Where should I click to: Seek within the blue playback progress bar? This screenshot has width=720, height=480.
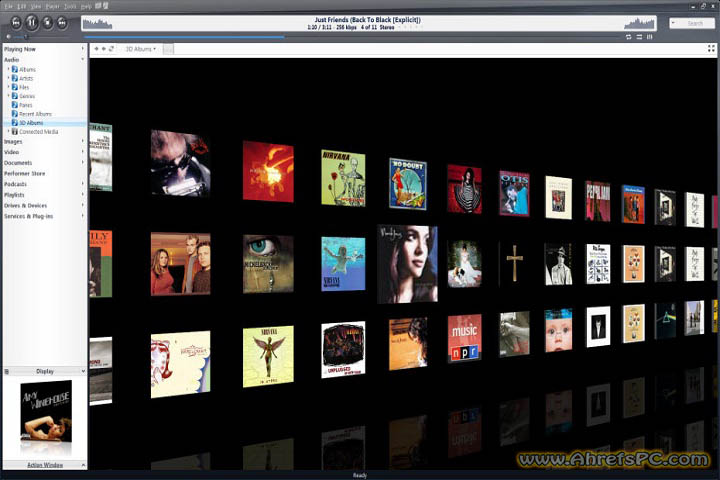184,37
